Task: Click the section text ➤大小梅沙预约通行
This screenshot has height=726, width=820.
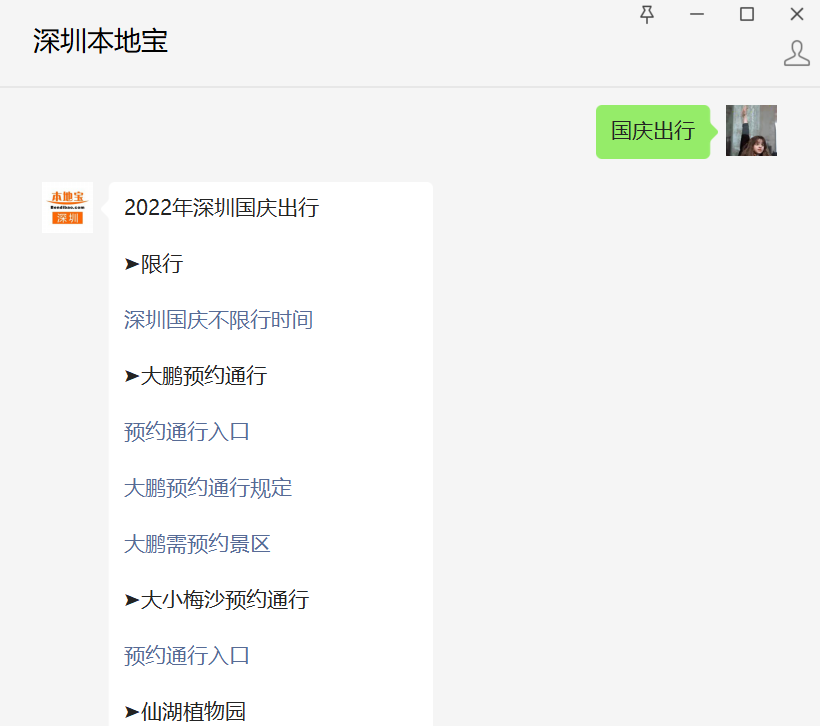Action: pyautogui.click(x=217, y=600)
